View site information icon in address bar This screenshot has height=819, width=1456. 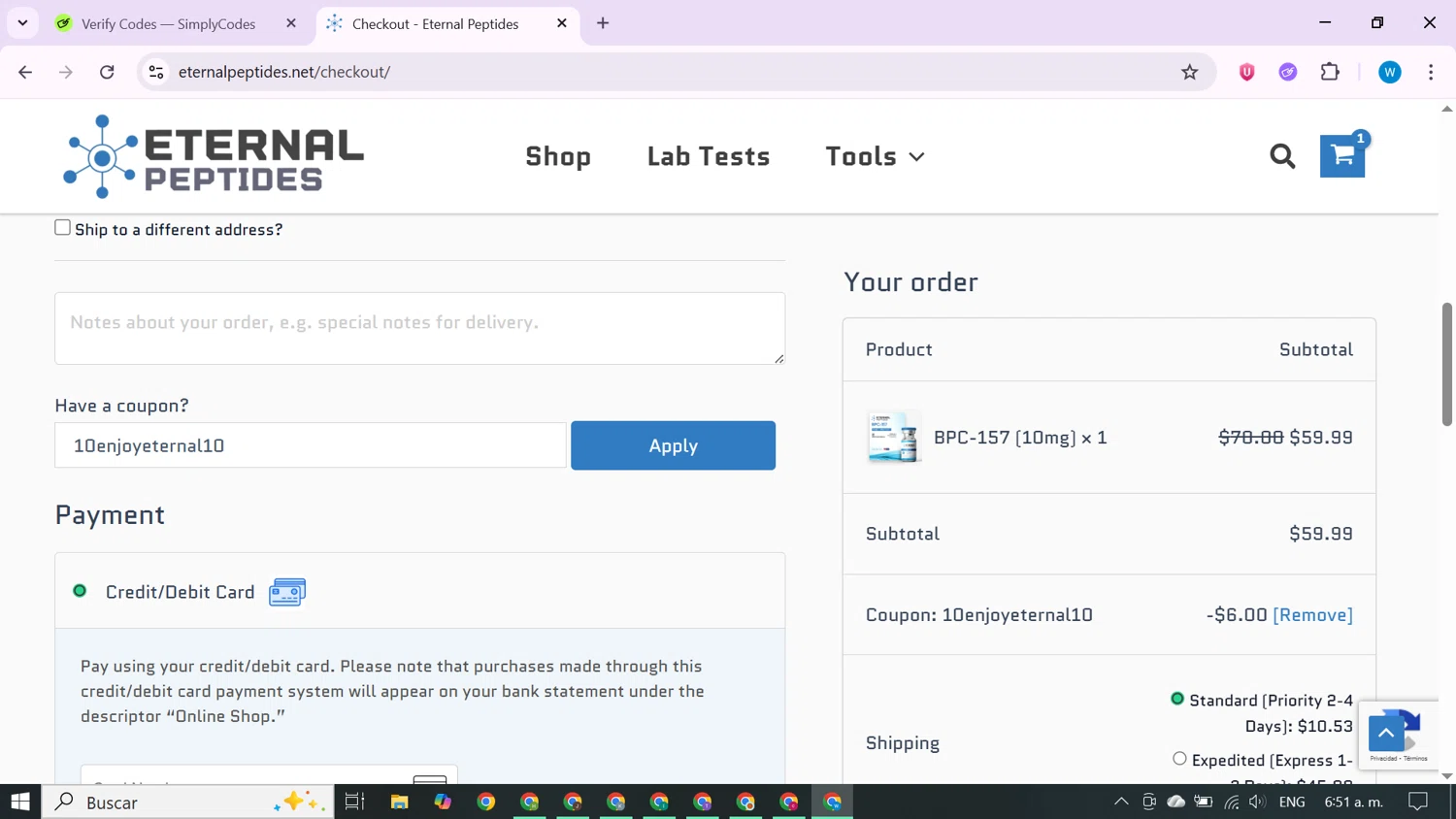click(x=156, y=72)
